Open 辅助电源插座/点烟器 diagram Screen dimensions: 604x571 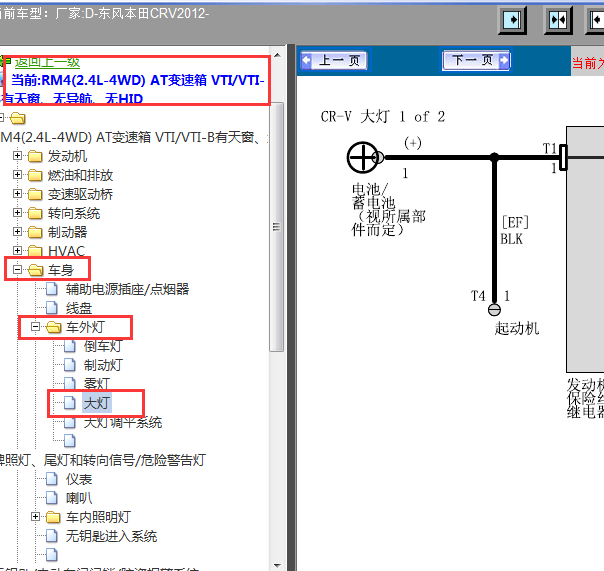click(x=128, y=289)
